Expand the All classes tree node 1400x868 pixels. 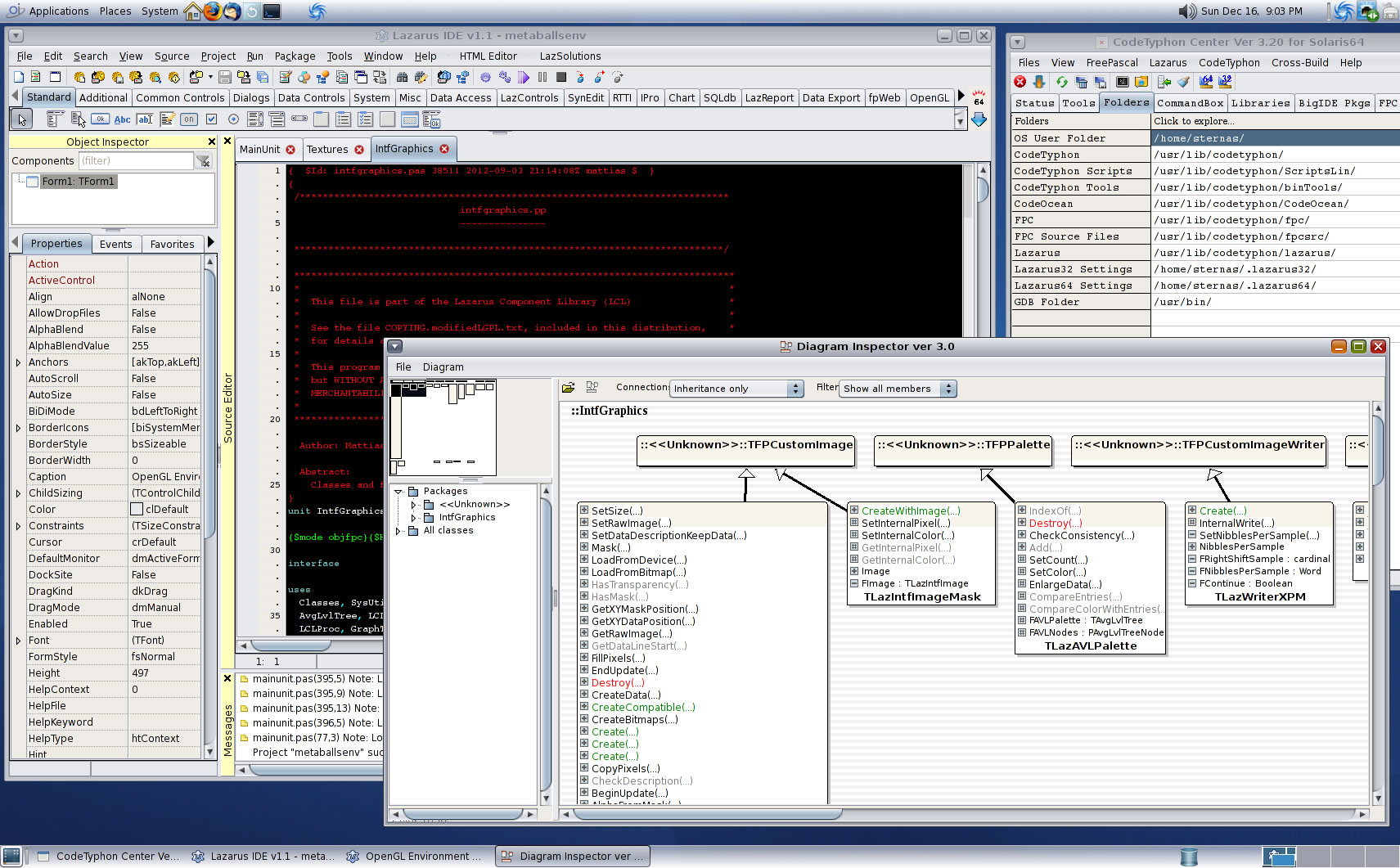(398, 531)
